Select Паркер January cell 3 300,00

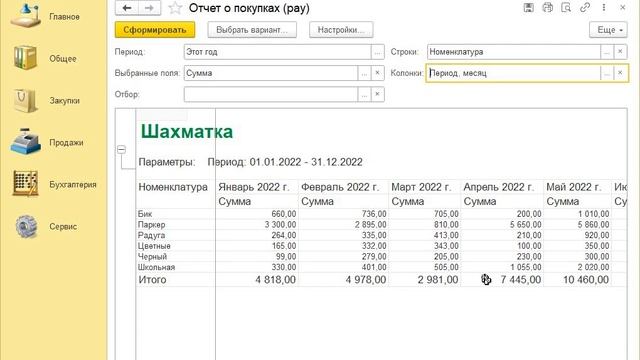tap(280, 224)
